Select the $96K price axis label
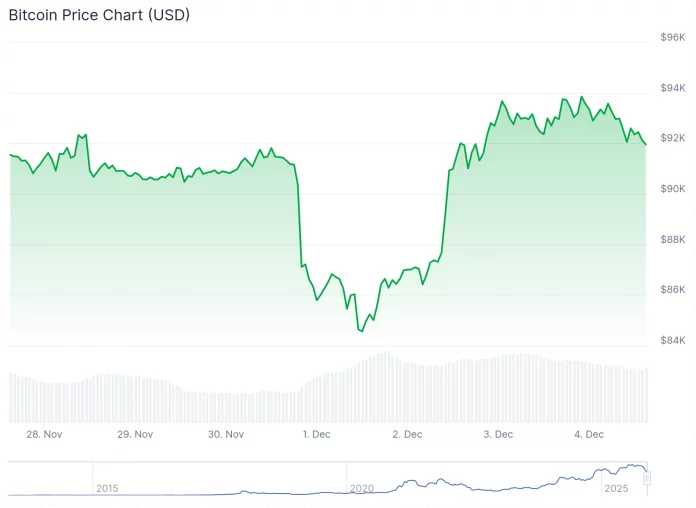696x508 pixels. click(672, 37)
